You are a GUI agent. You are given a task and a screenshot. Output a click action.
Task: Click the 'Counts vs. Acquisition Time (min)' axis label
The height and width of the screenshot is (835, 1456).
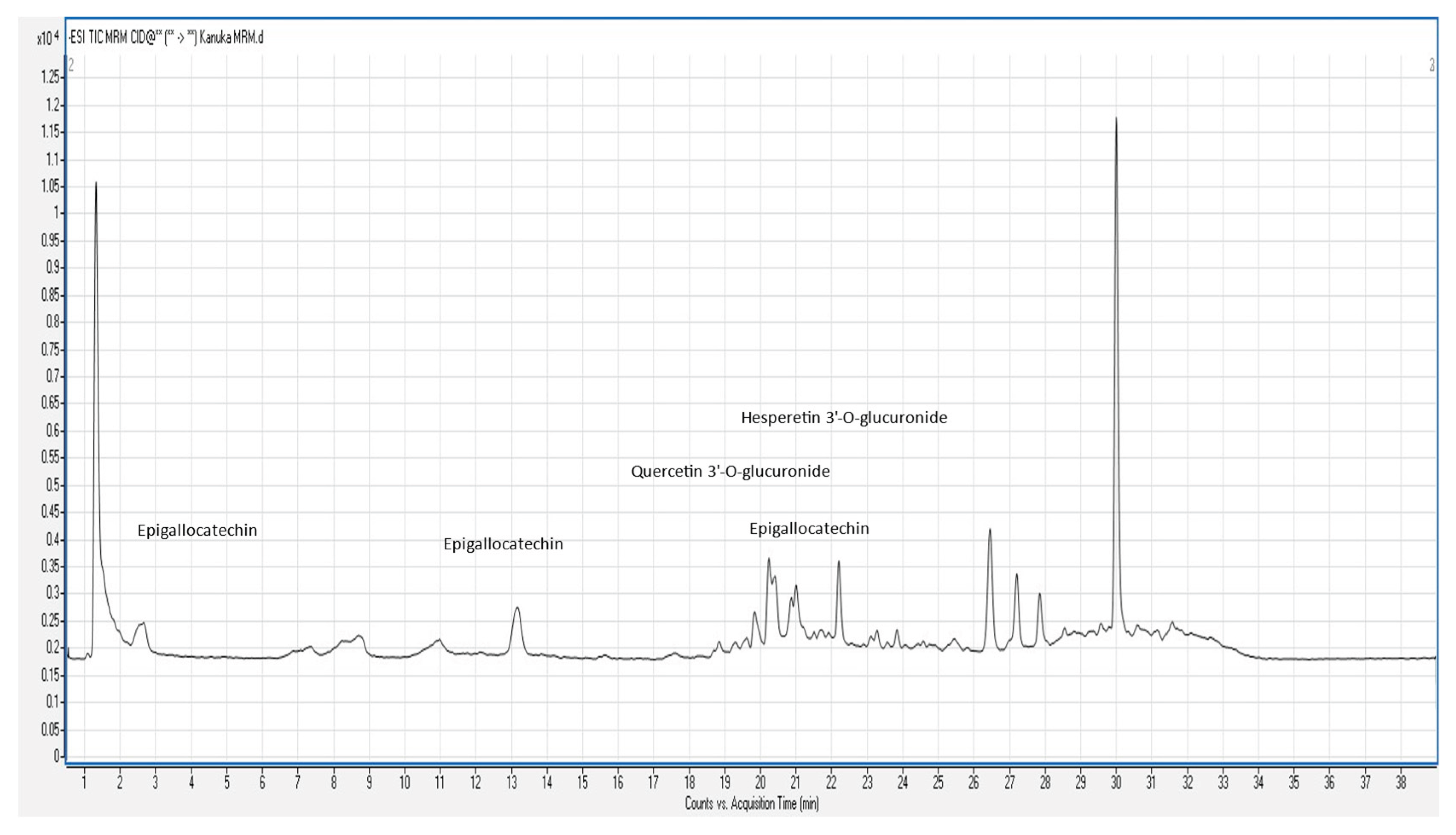[x=751, y=803]
